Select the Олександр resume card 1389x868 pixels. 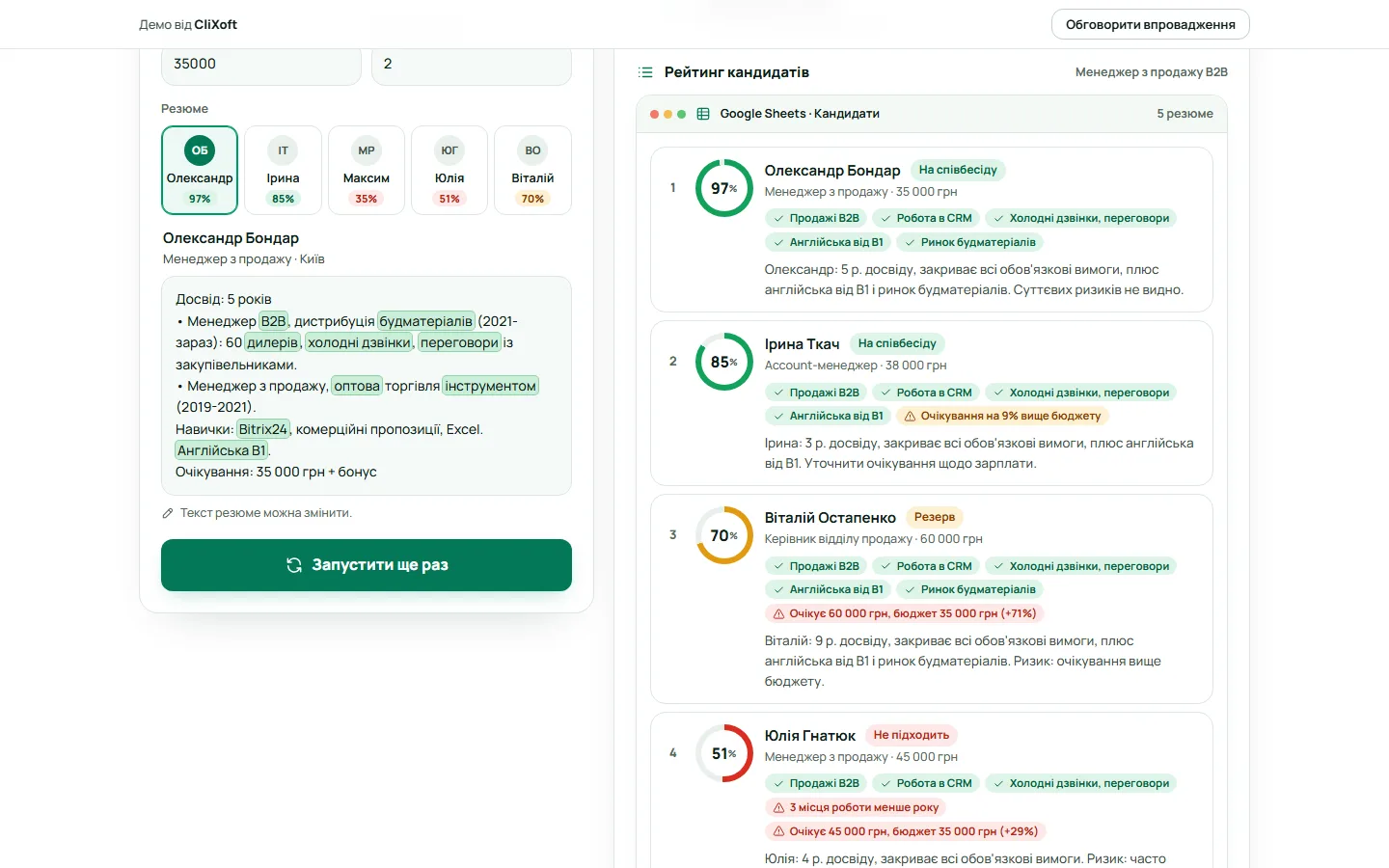click(x=200, y=170)
